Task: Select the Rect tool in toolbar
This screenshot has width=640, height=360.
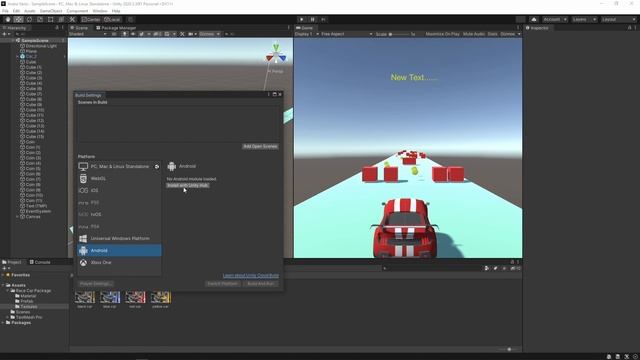Action: 51,20
